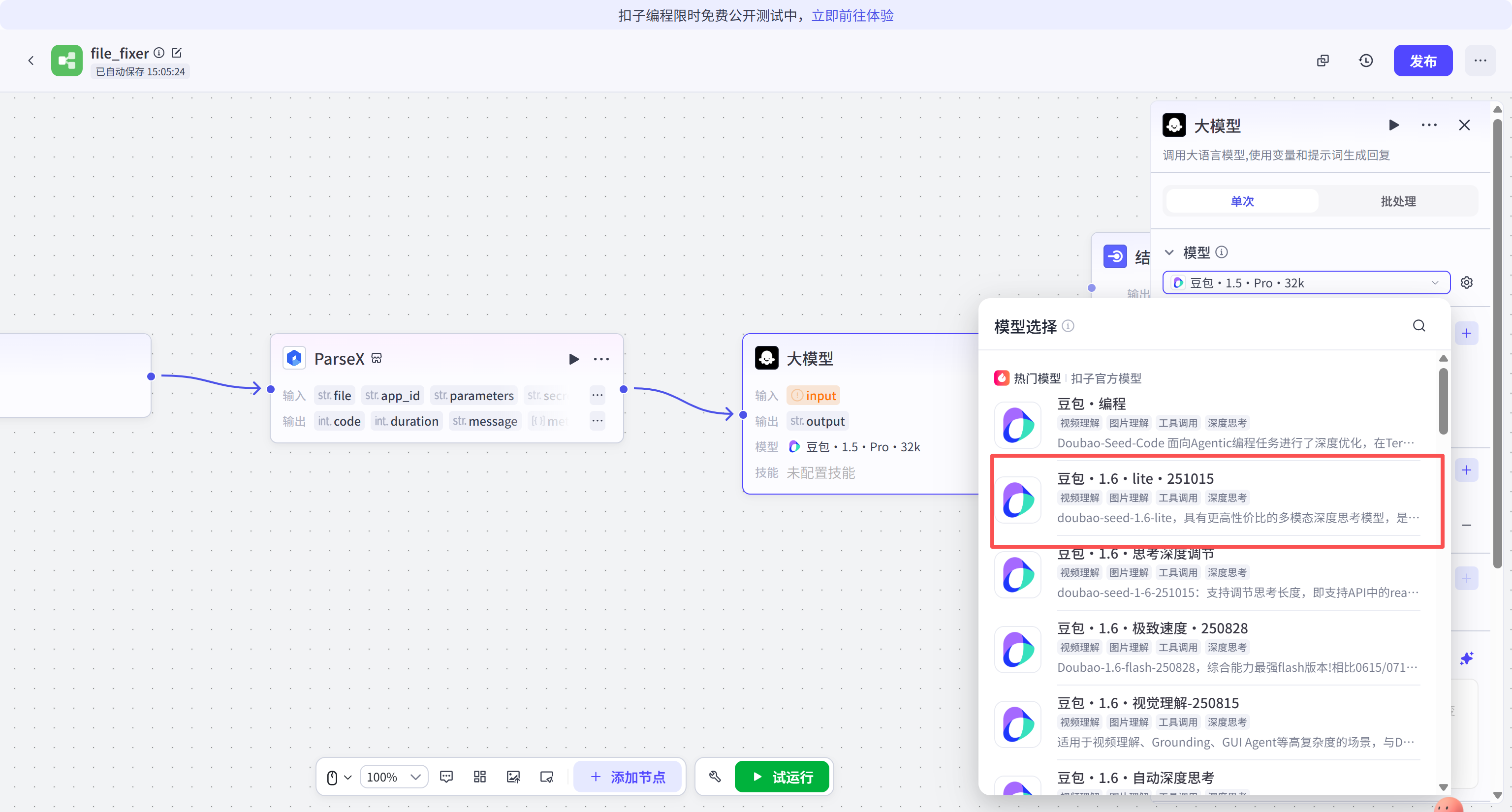Open the 100% zoom level dropdown
This screenshot has width=1512, height=812.
pyautogui.click(x=393, y=777)
